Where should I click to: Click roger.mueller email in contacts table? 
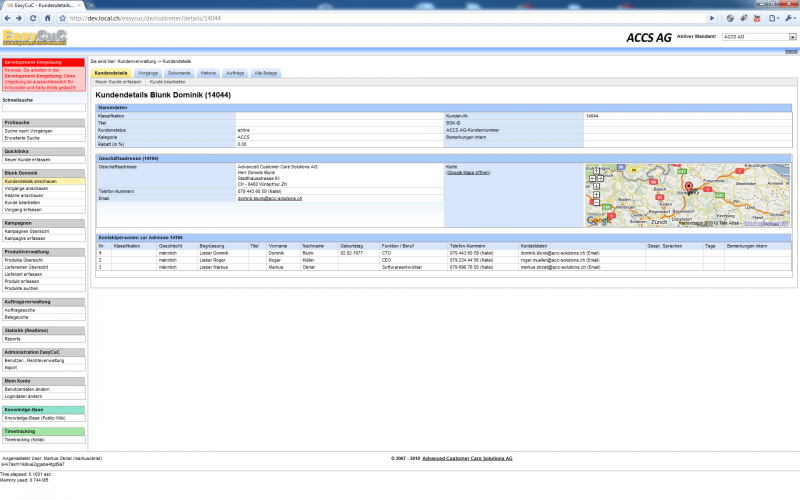(x=560, y=260)
